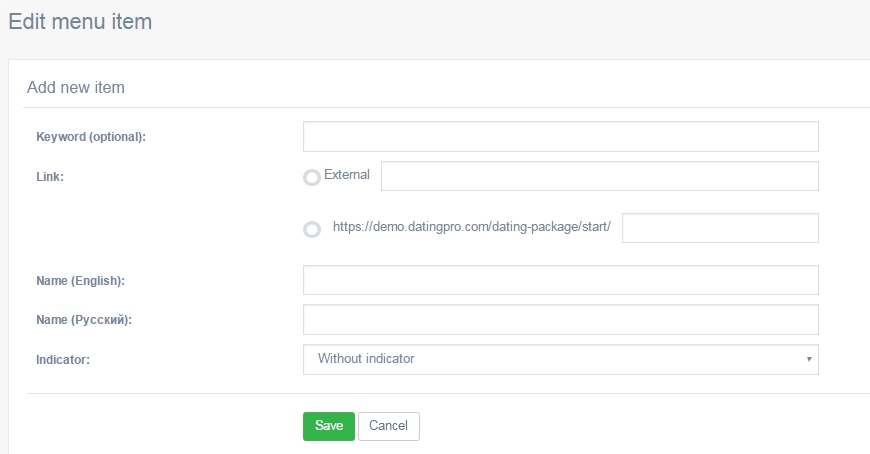Open the Indicator dropdown showing Without indicator

point(560,359)
